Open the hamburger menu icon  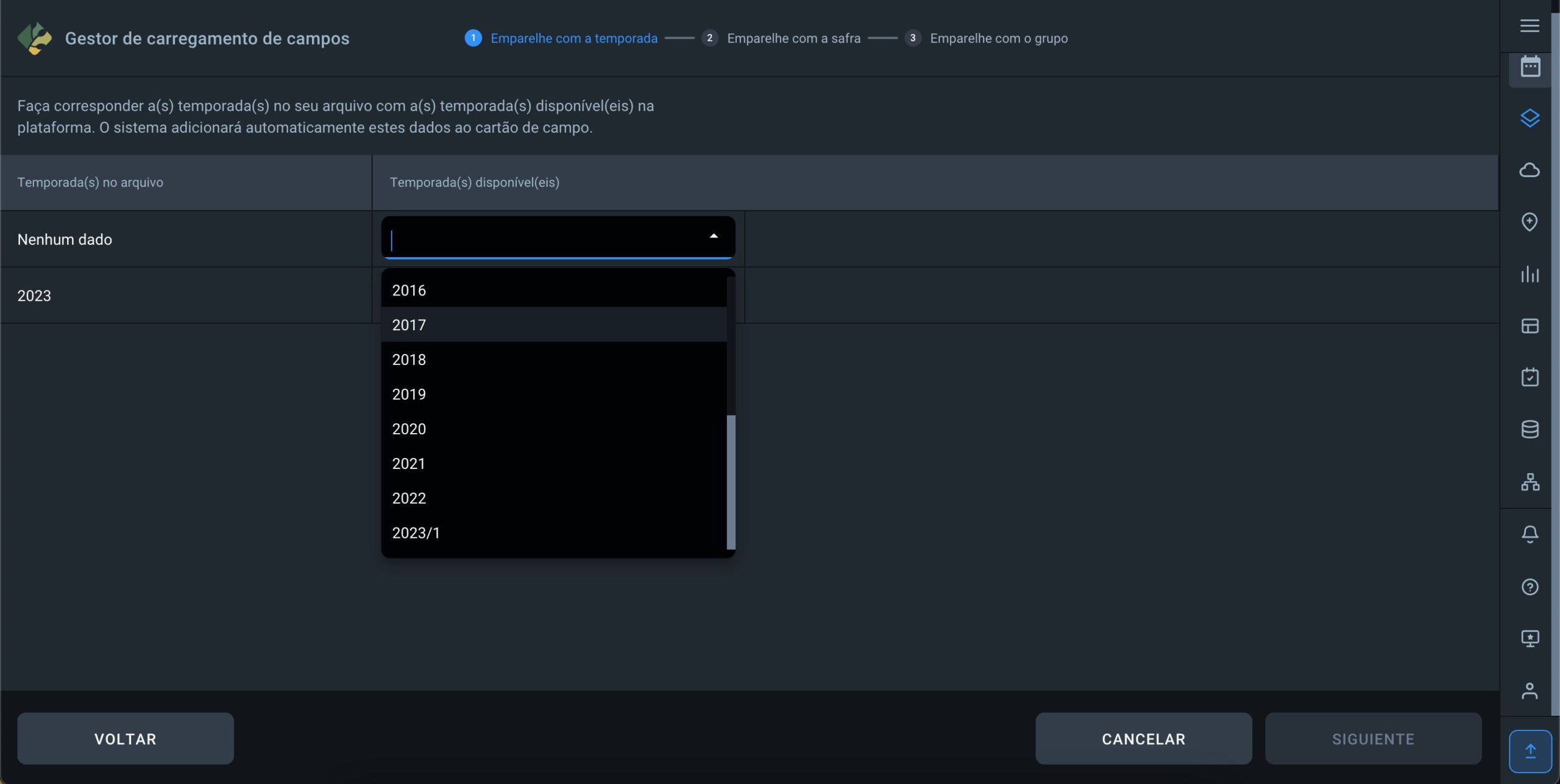tap(1530, 26)
